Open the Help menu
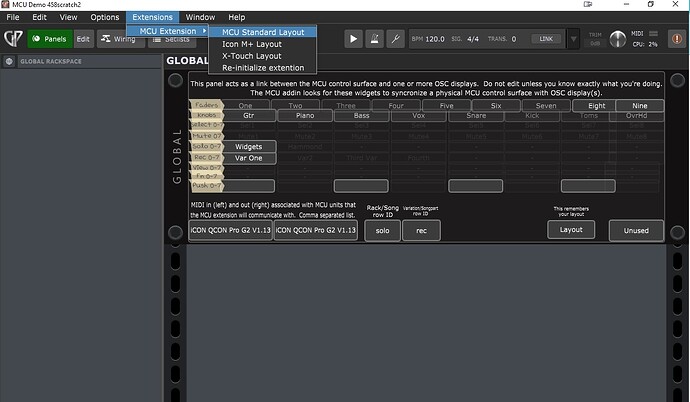The height and width of the screenshot is (402, 690). 237,17
